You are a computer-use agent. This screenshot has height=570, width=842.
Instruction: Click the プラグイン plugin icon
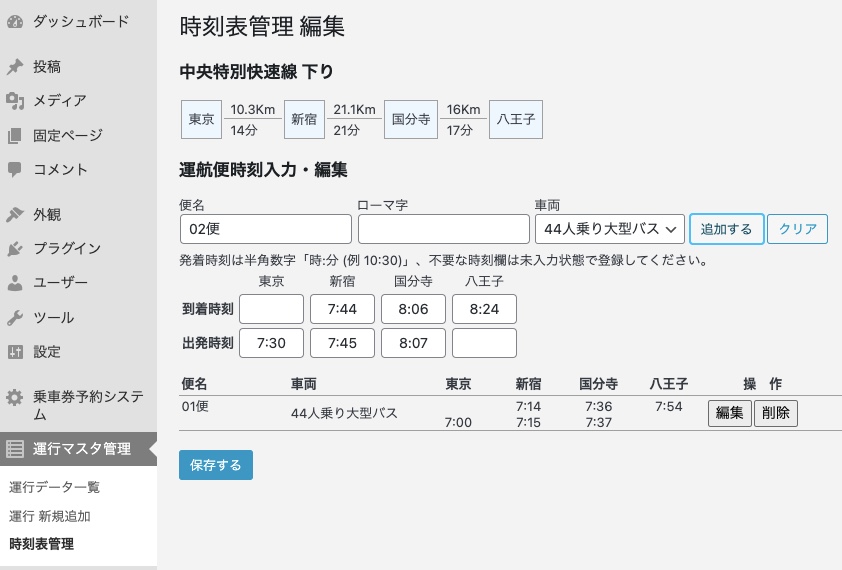point(15,249)
